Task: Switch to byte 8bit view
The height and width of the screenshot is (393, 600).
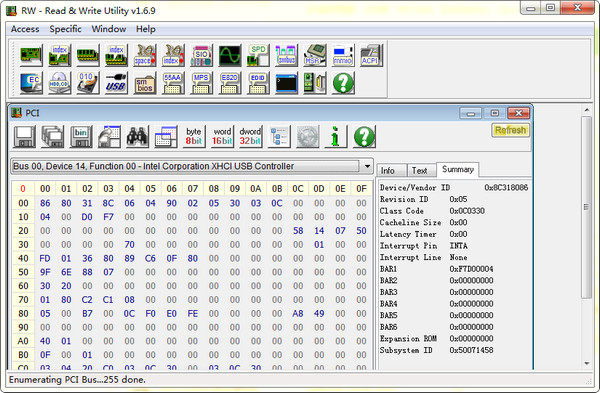Action: pos(194,137)
